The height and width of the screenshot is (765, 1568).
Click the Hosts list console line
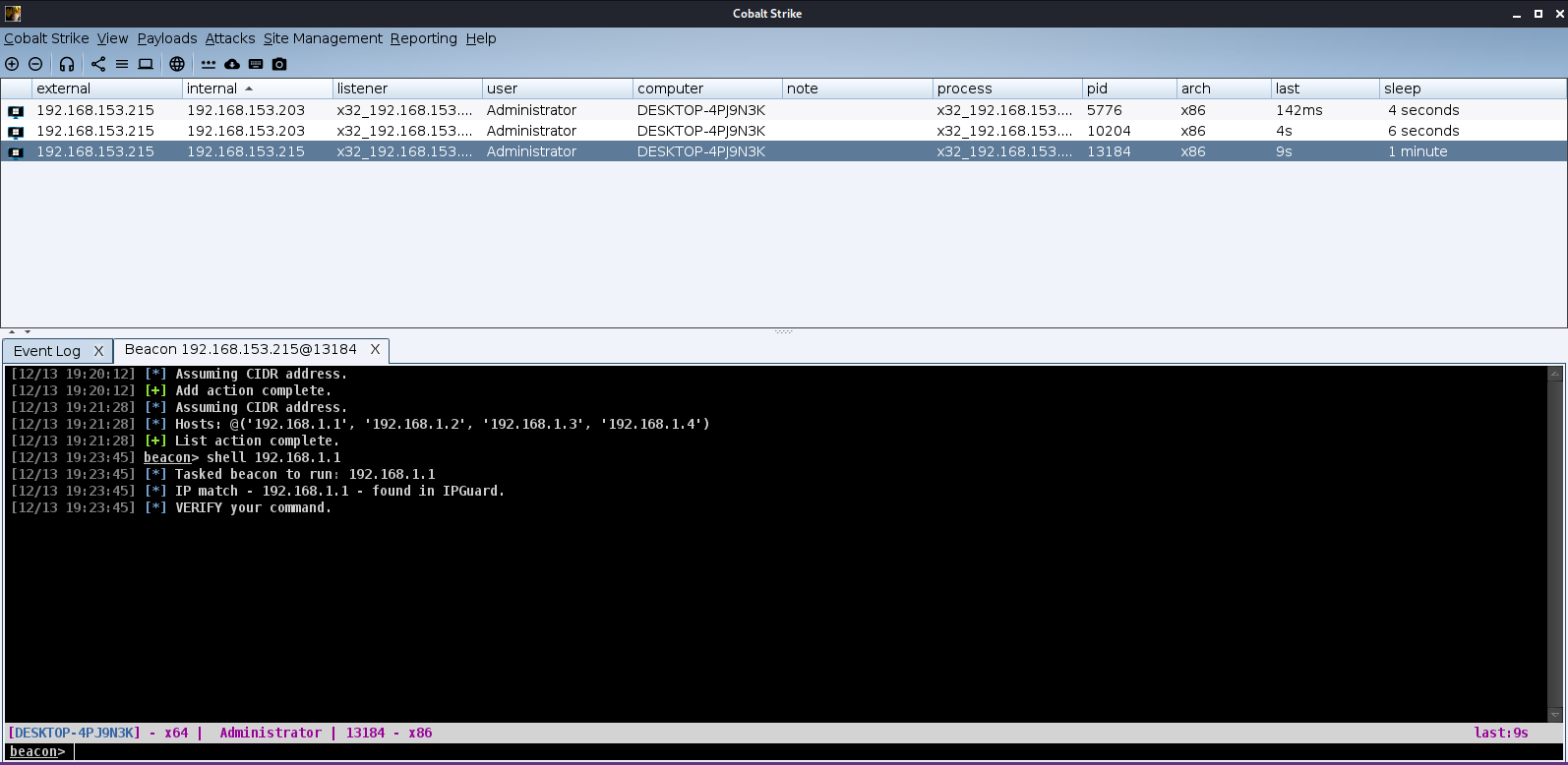click(443, 424)
